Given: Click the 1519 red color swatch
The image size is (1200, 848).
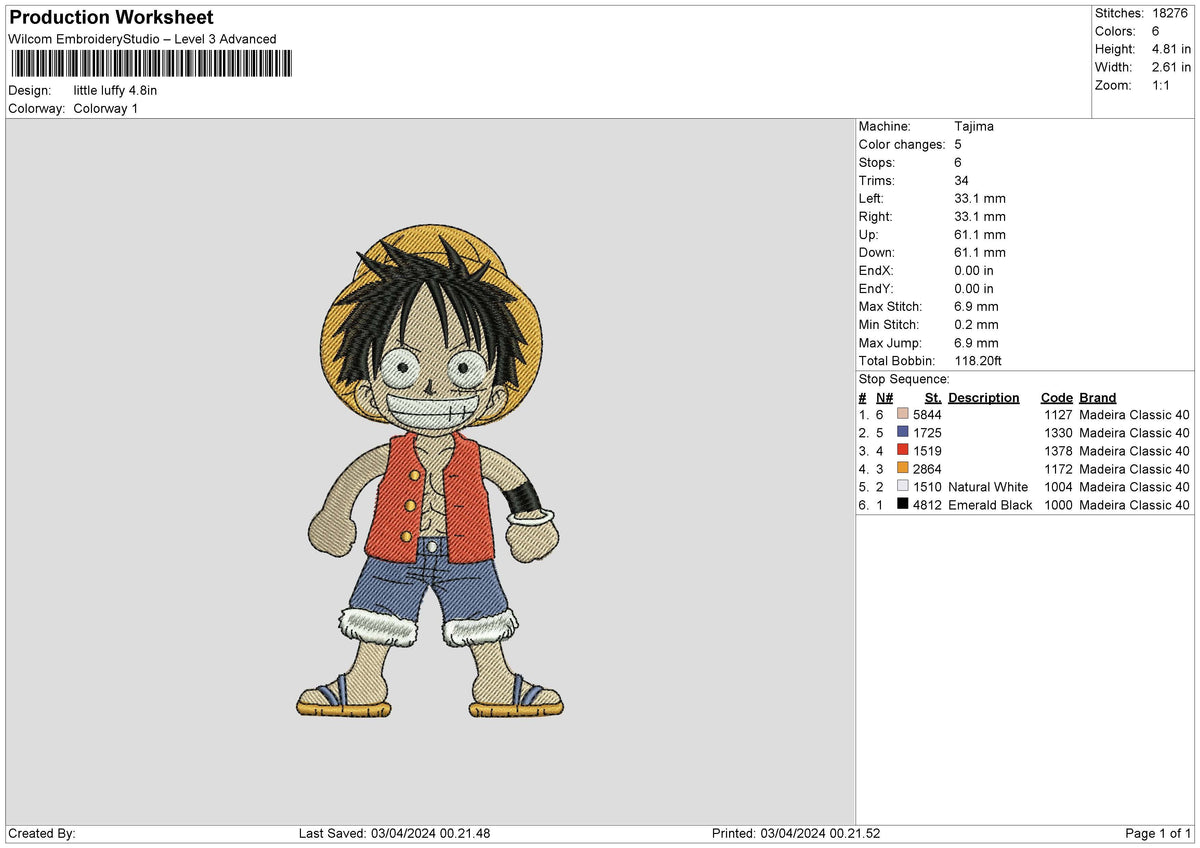Looking at the screenshot, I should [903, 451].
